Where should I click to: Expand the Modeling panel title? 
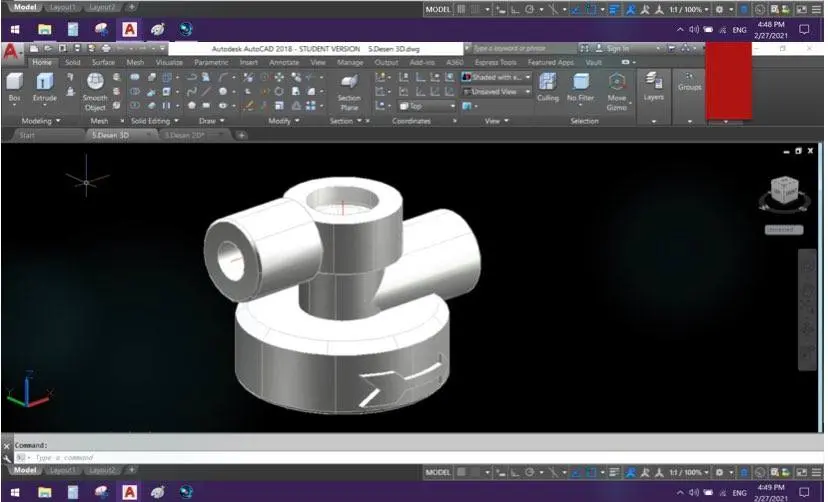pos(41,121)
